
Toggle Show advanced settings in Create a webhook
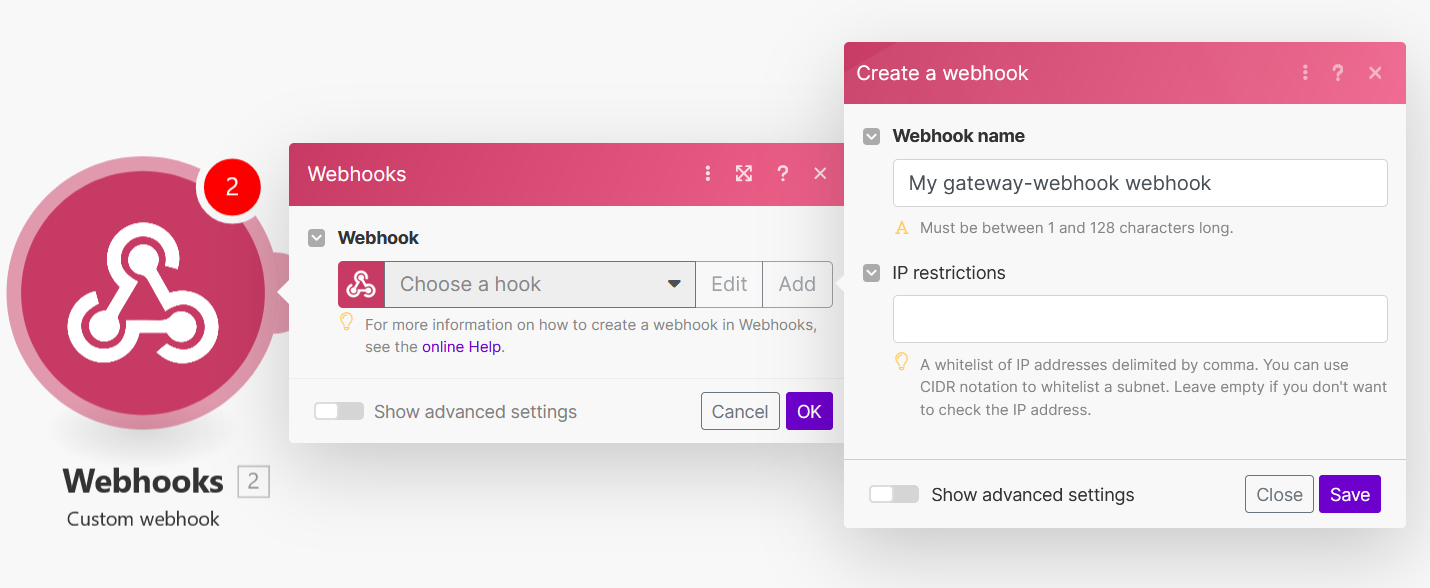[x=894, y=494]
